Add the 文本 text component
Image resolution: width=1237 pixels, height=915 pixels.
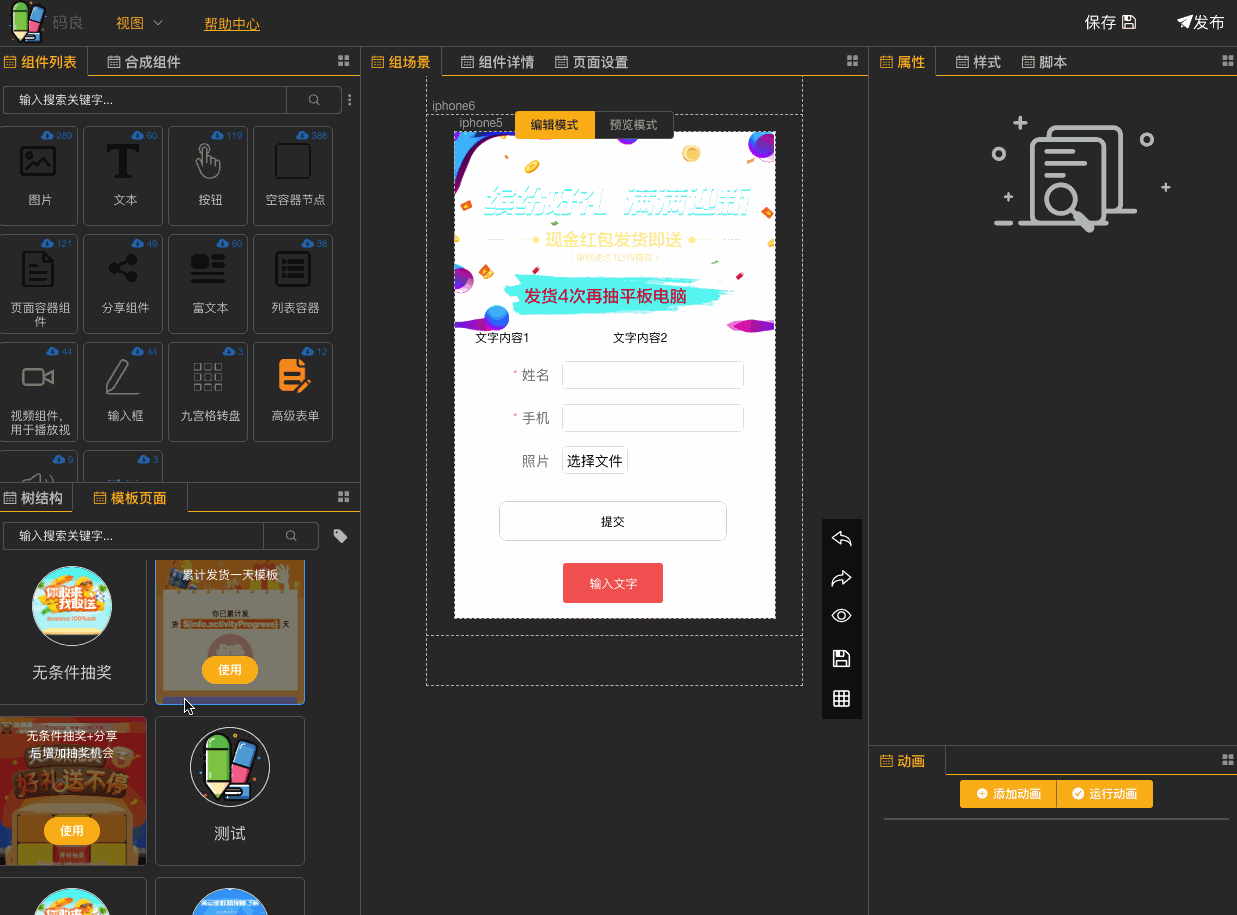coord(124,175)
